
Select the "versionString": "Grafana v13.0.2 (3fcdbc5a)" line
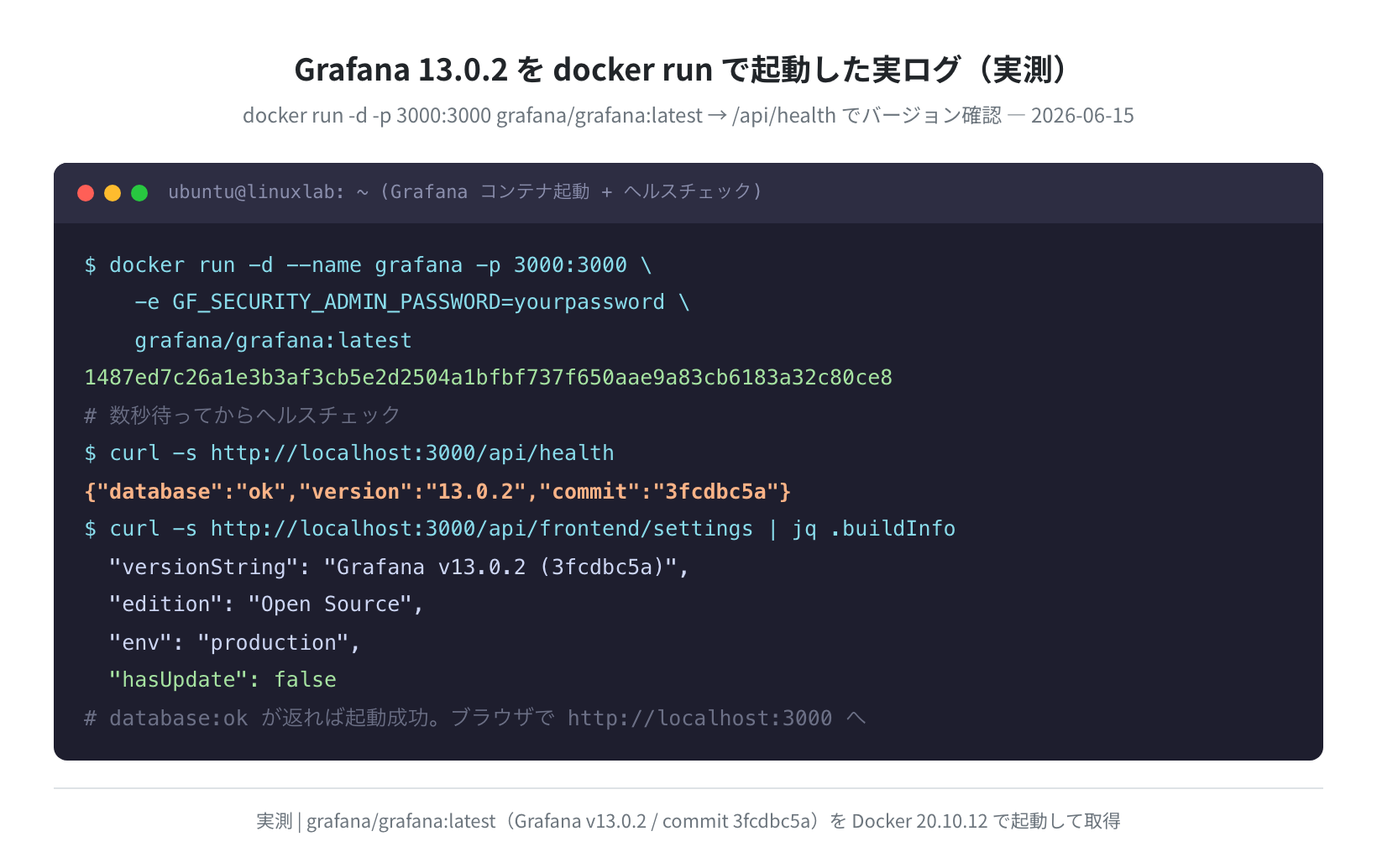coord(399,567)
